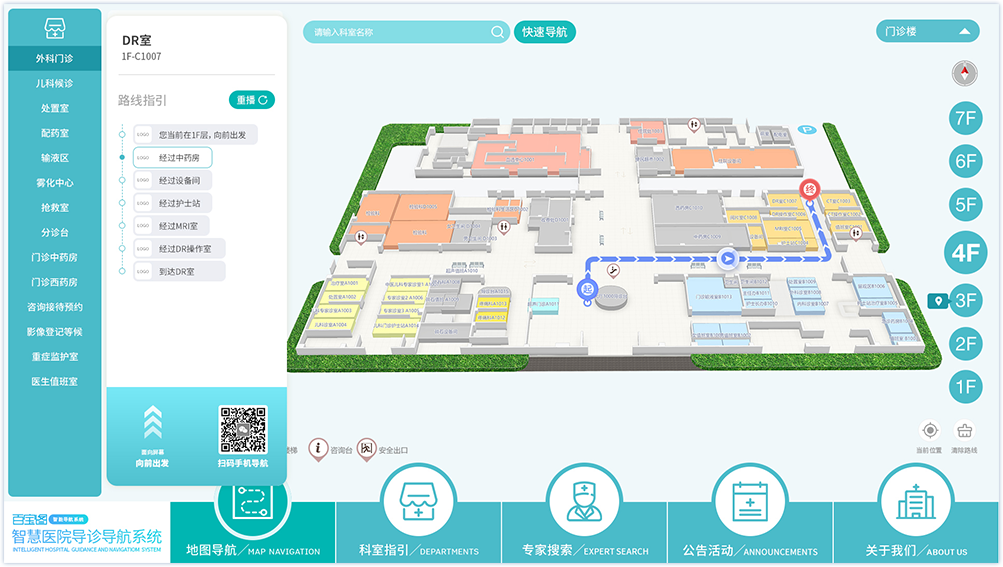Image resolution: width=1003 pixels, height=567 pixels.
Task: Select floor 7F
Action: (x=965, y=118)
